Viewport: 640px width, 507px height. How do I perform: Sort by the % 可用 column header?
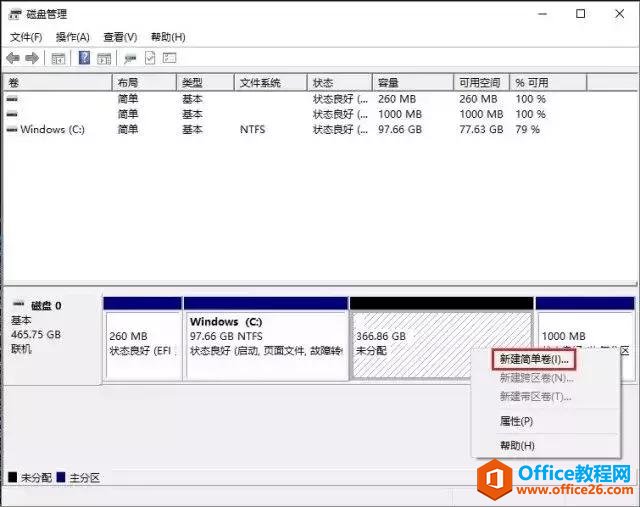click(548, 83)
